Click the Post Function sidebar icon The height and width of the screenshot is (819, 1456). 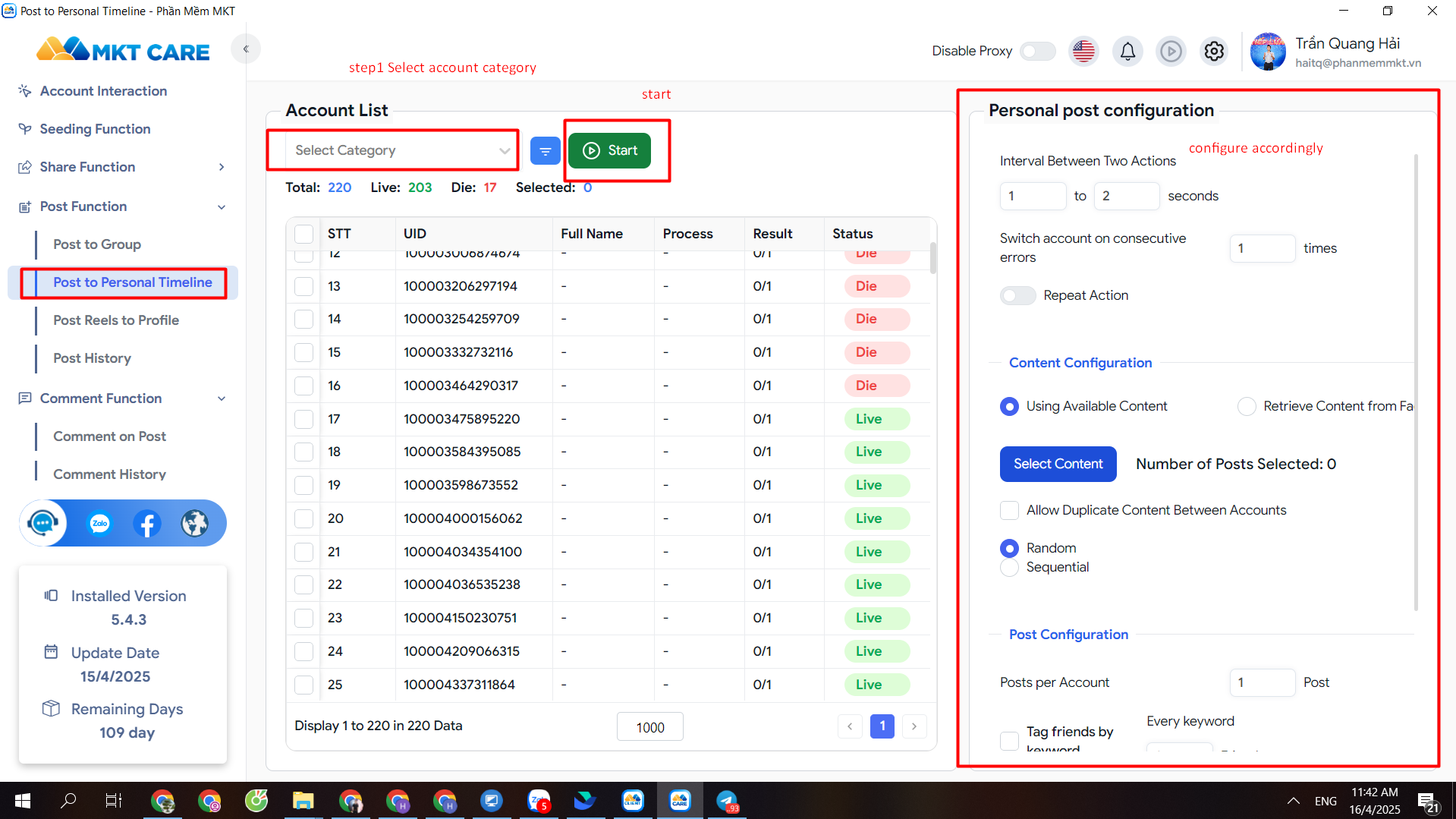point(25,206)
